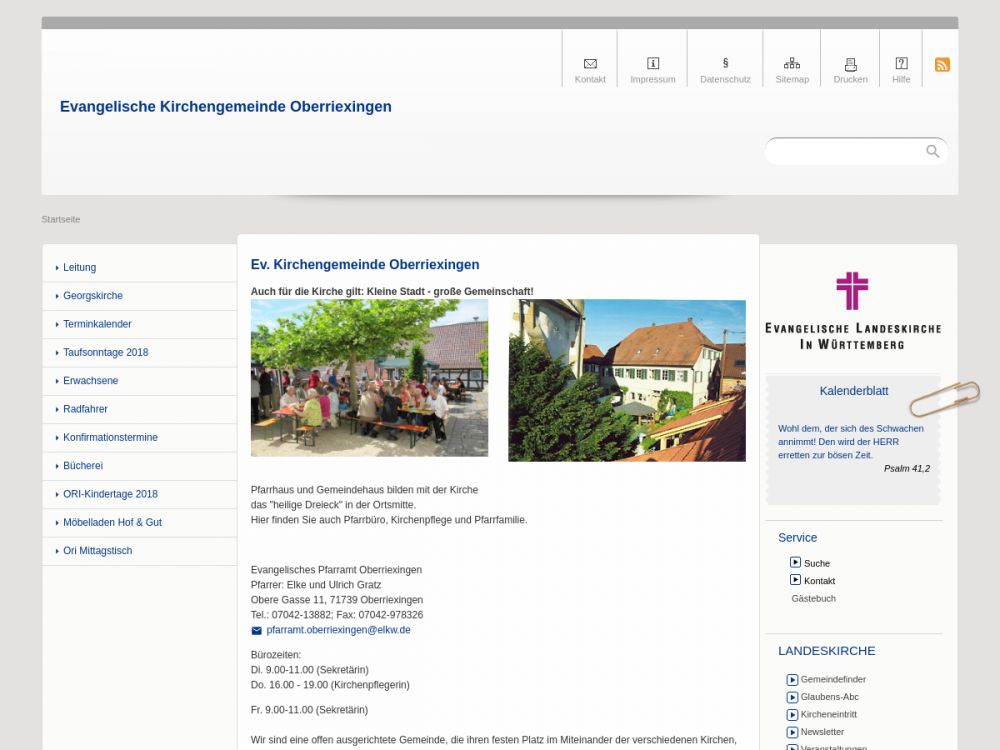Viewport: 1000px width, 750px height.
Task: Go to ORI-Kindertage 2018 page
Action: [110, 494]
